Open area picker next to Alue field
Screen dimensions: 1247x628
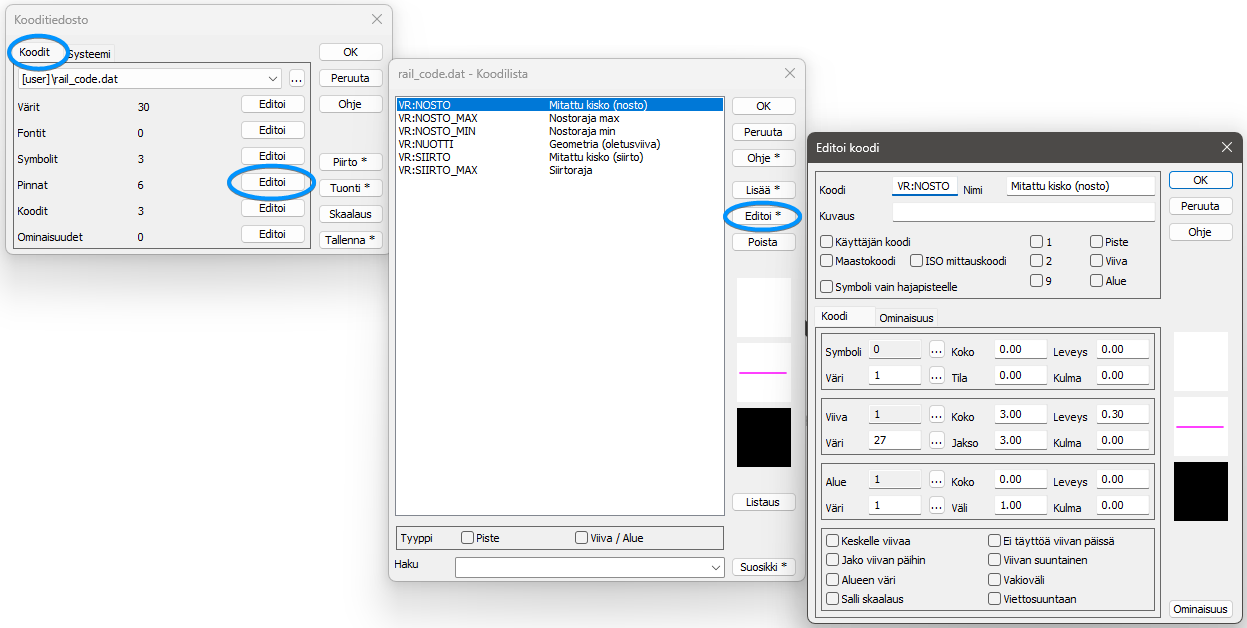tap(937, 480)
